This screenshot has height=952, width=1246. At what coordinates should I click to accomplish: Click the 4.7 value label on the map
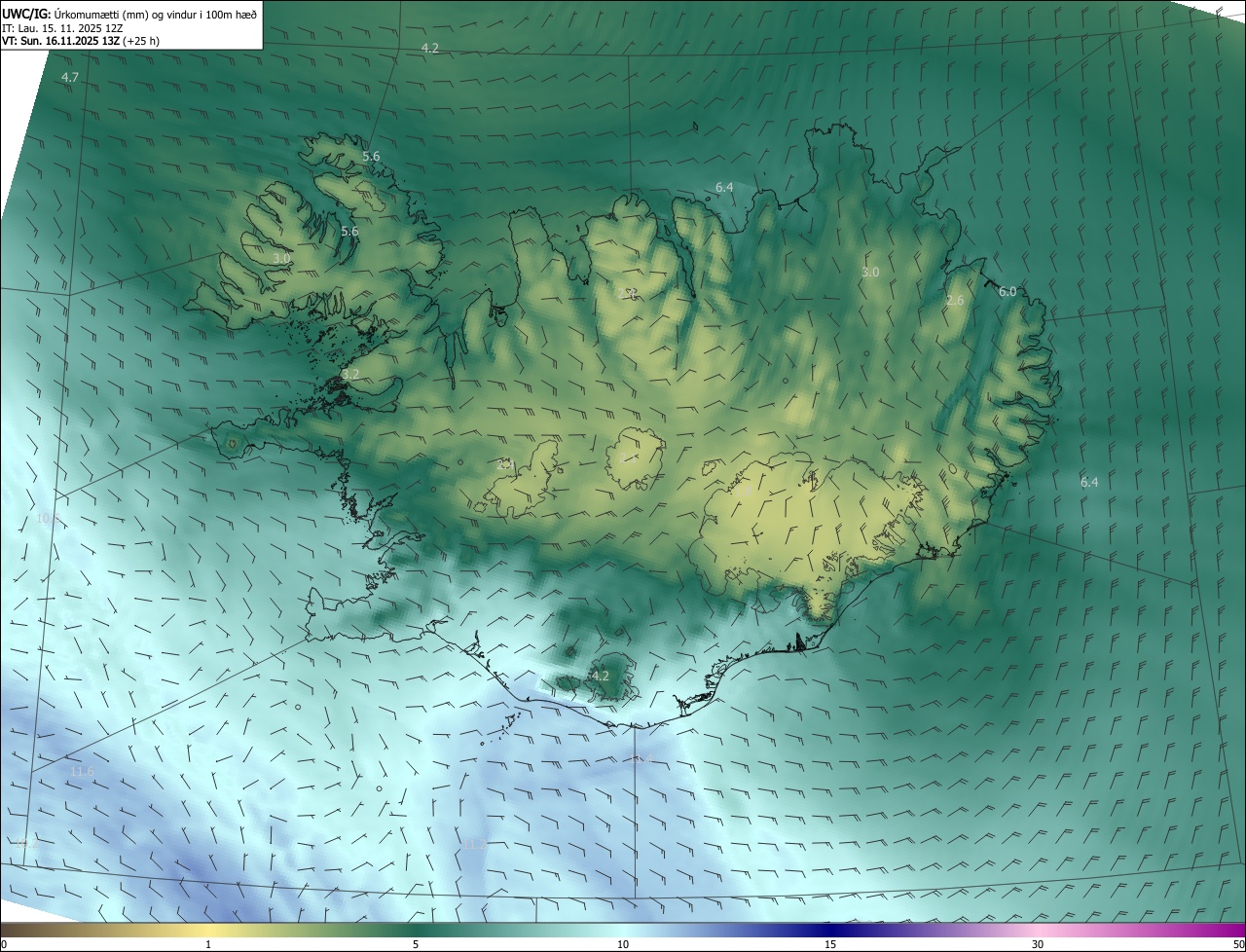pos(70,77)
